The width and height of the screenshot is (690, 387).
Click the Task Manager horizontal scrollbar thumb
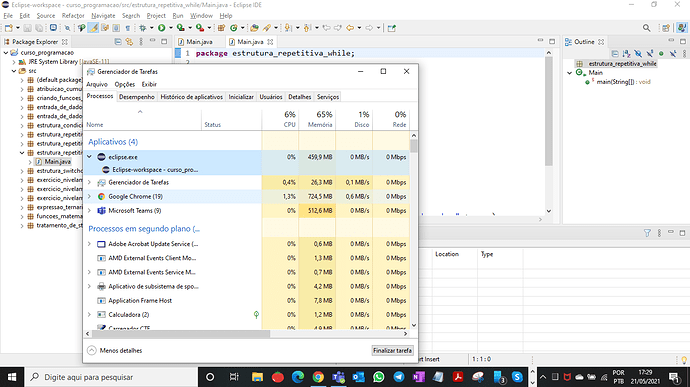point(181,334)
